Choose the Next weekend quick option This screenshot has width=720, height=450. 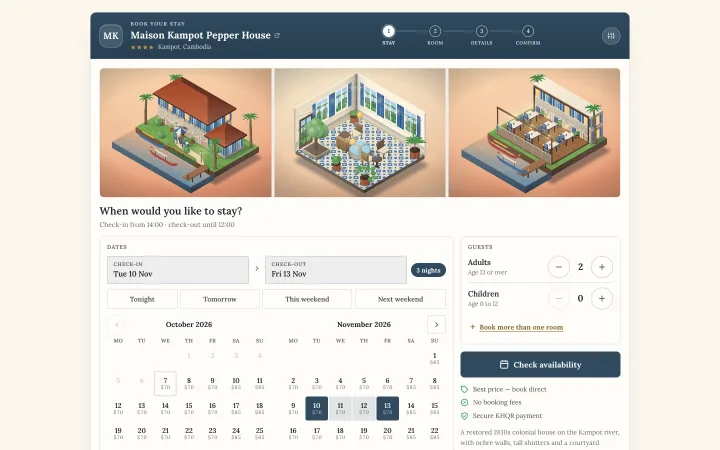pos(400,299)
